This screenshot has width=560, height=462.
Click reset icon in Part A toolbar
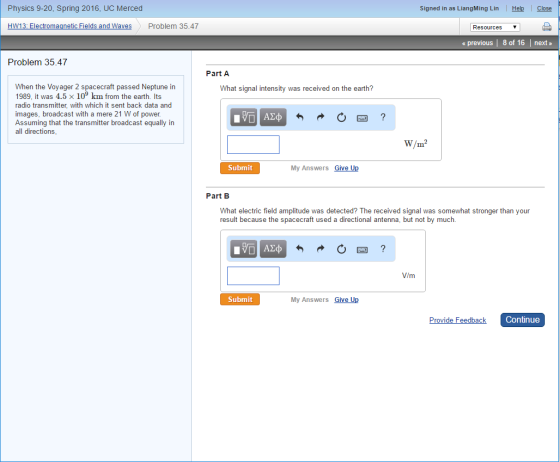(341, 117)
